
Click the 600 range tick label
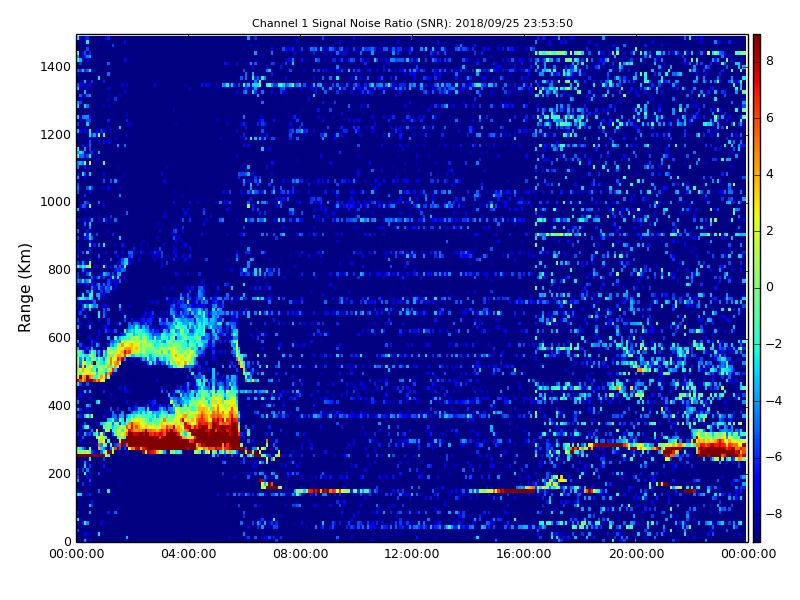(x=59, y=338)
